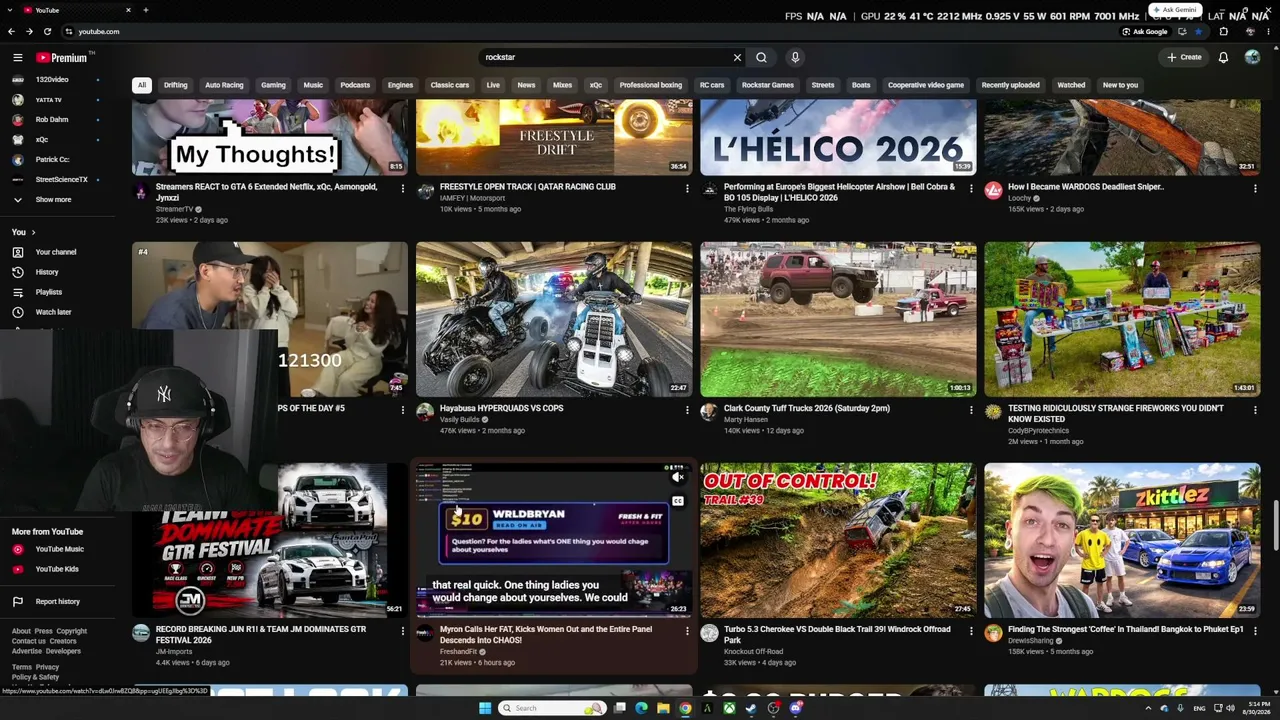This screenshot has height=720, width=1280.
Task: Filter by the Cooperative video game chip
Action: tap(926, 85)
